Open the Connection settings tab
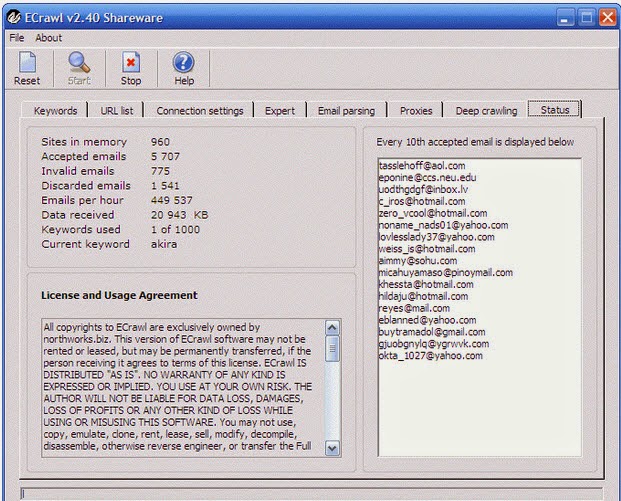Screen dimensions: 621x501 click(x=200, y=110)
